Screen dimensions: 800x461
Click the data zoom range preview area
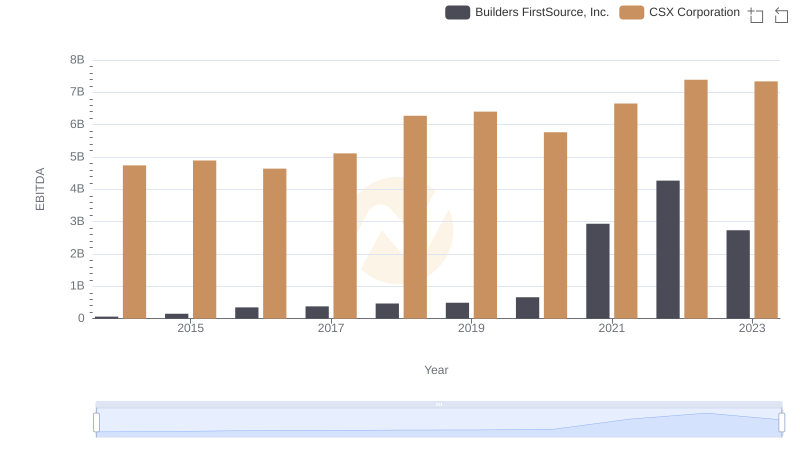439,423
